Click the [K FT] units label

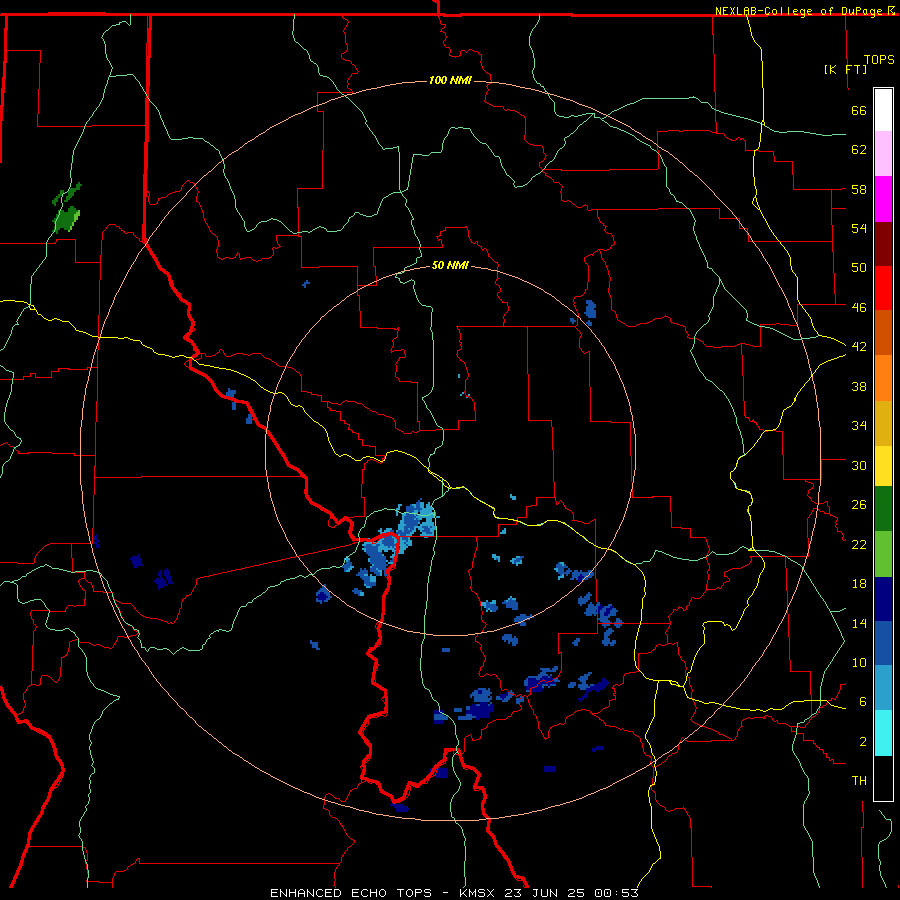pos(845,69)
